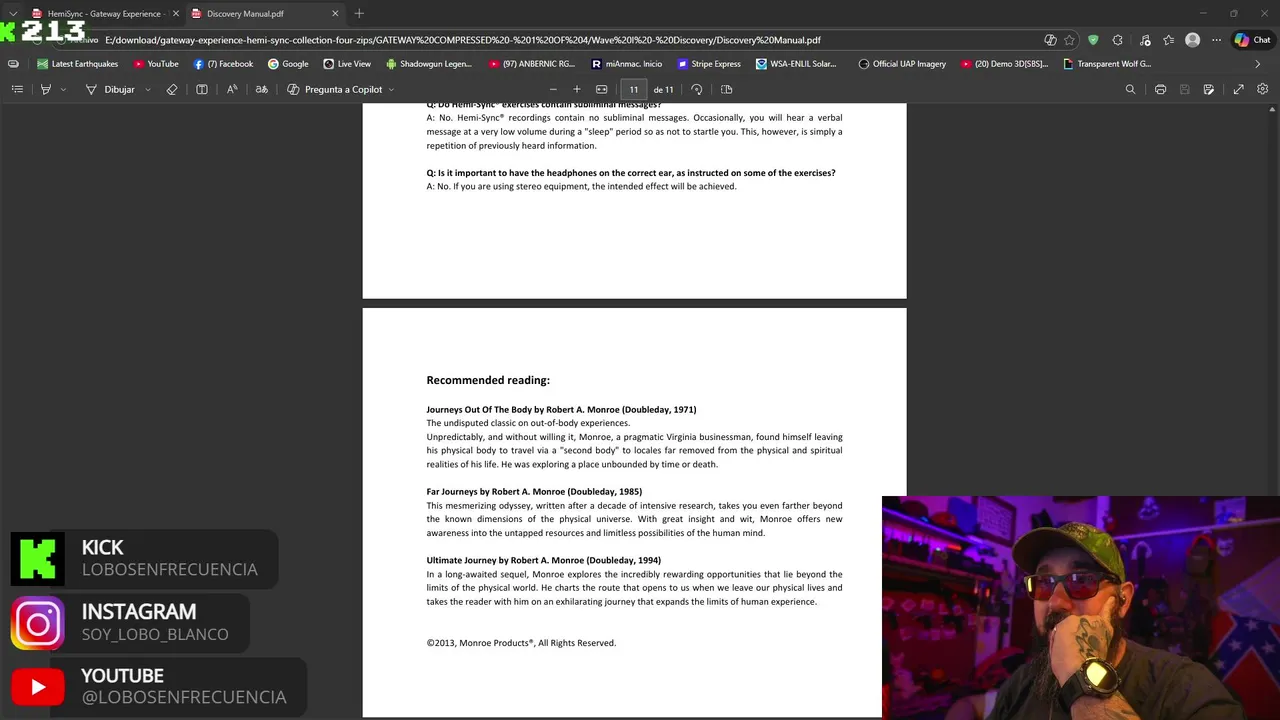Click Far Journeys by Robert A. Monroe title
1280x720 pixels.
coord(534,491)
